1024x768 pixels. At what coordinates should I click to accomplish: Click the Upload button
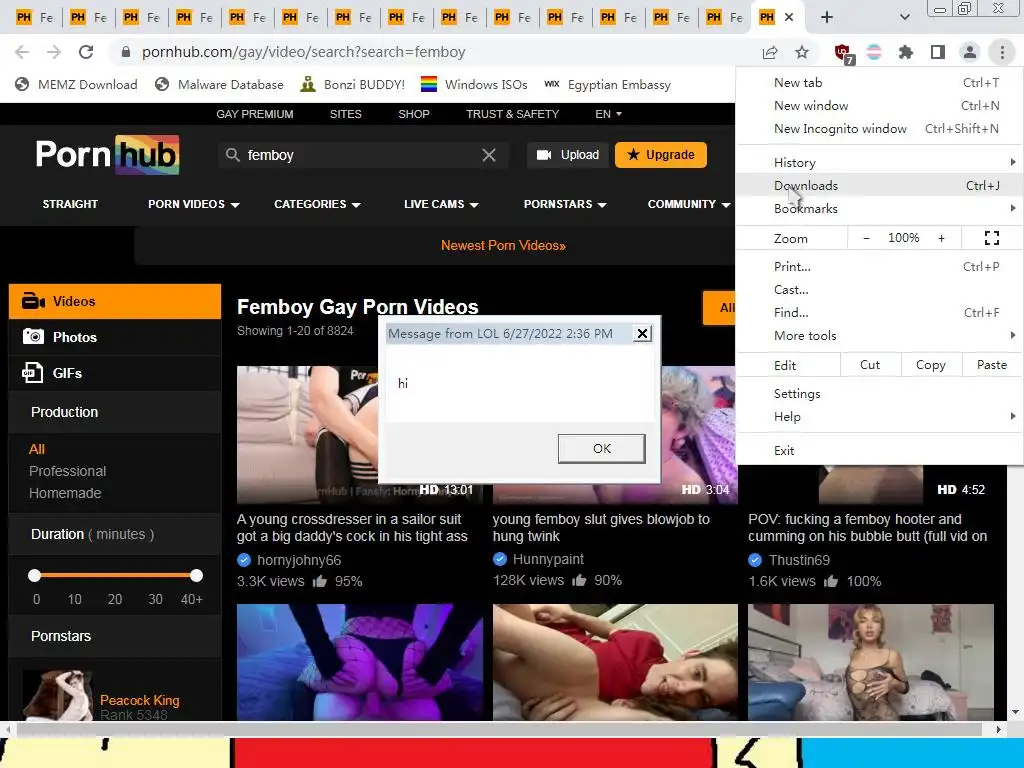[568, 155]
